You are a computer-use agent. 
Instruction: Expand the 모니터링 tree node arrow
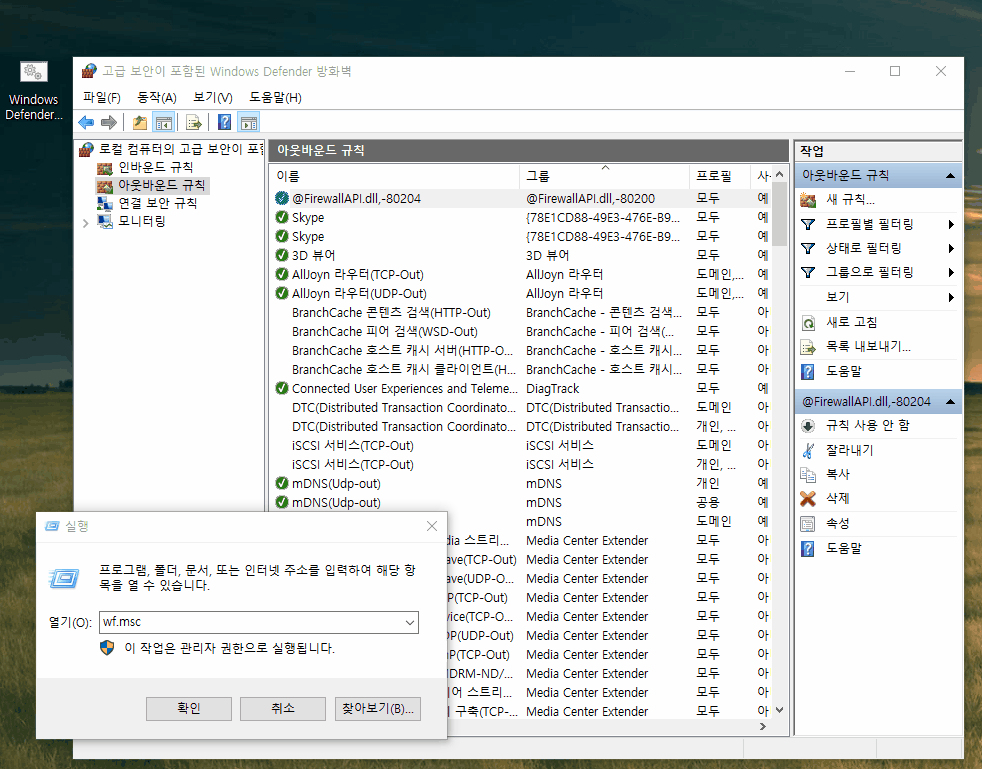(86, 222)
